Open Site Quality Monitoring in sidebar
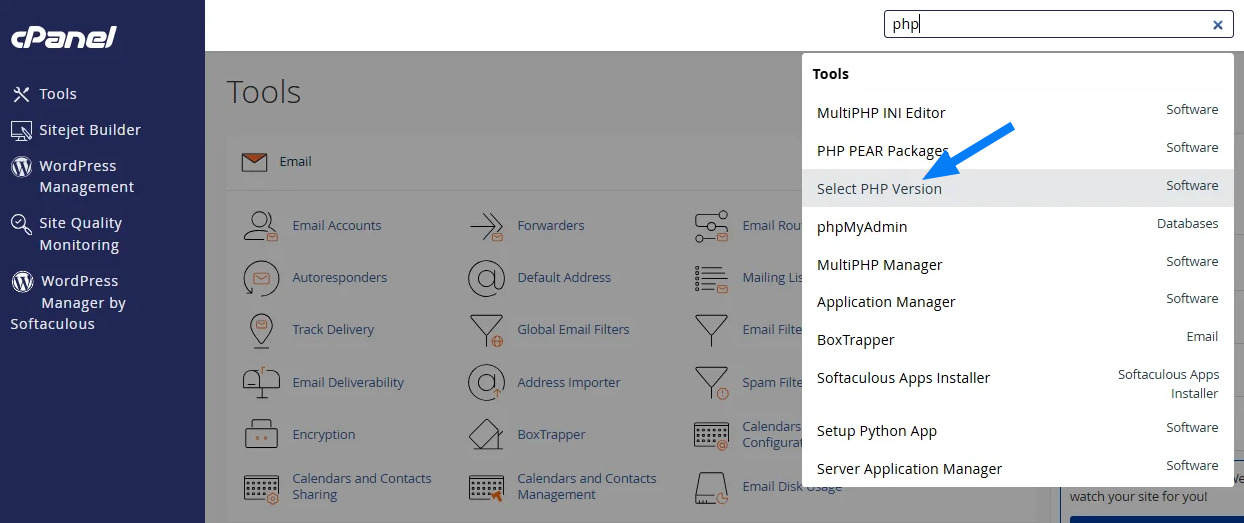1244x523 pixels. [x=79, y=234]
